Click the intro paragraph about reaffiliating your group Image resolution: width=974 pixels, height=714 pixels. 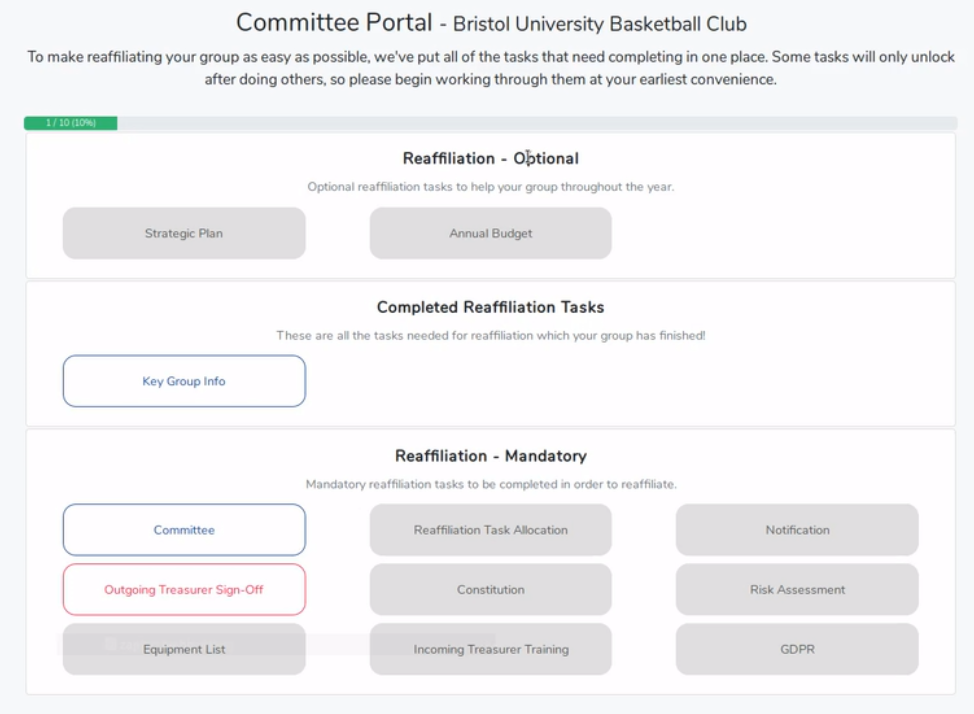coord(491,68)
